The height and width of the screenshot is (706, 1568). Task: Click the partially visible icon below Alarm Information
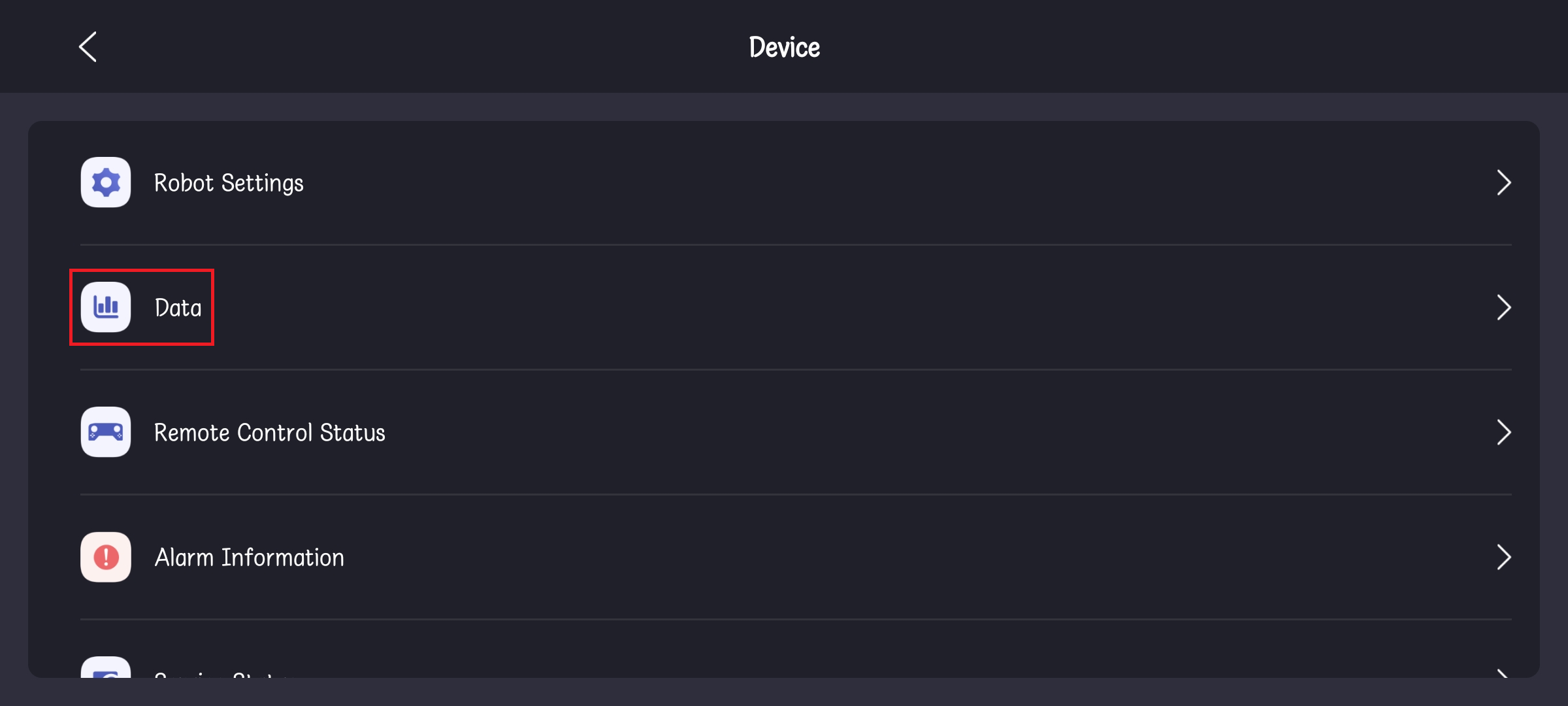[x=106, y=669]
